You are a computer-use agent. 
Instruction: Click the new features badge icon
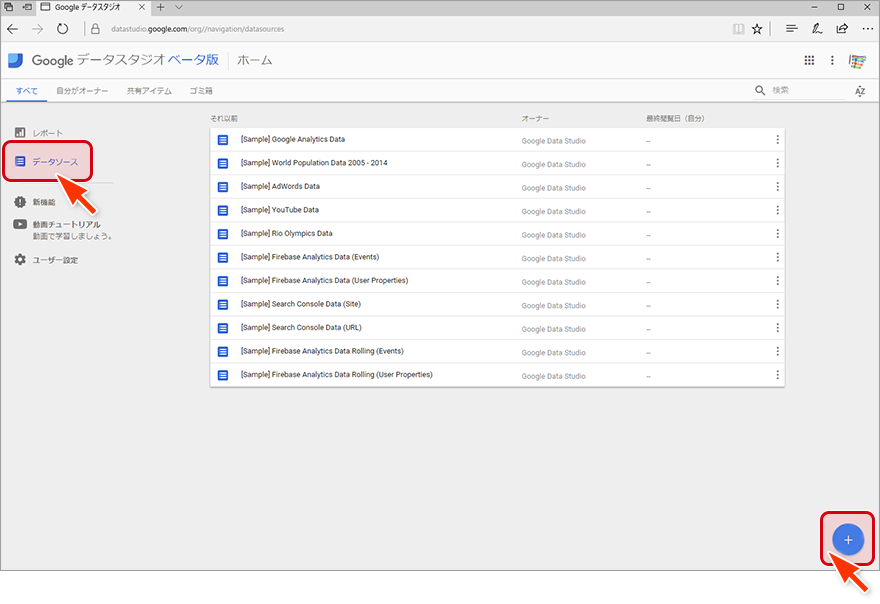pyautogui.click(x=20, y=202)
